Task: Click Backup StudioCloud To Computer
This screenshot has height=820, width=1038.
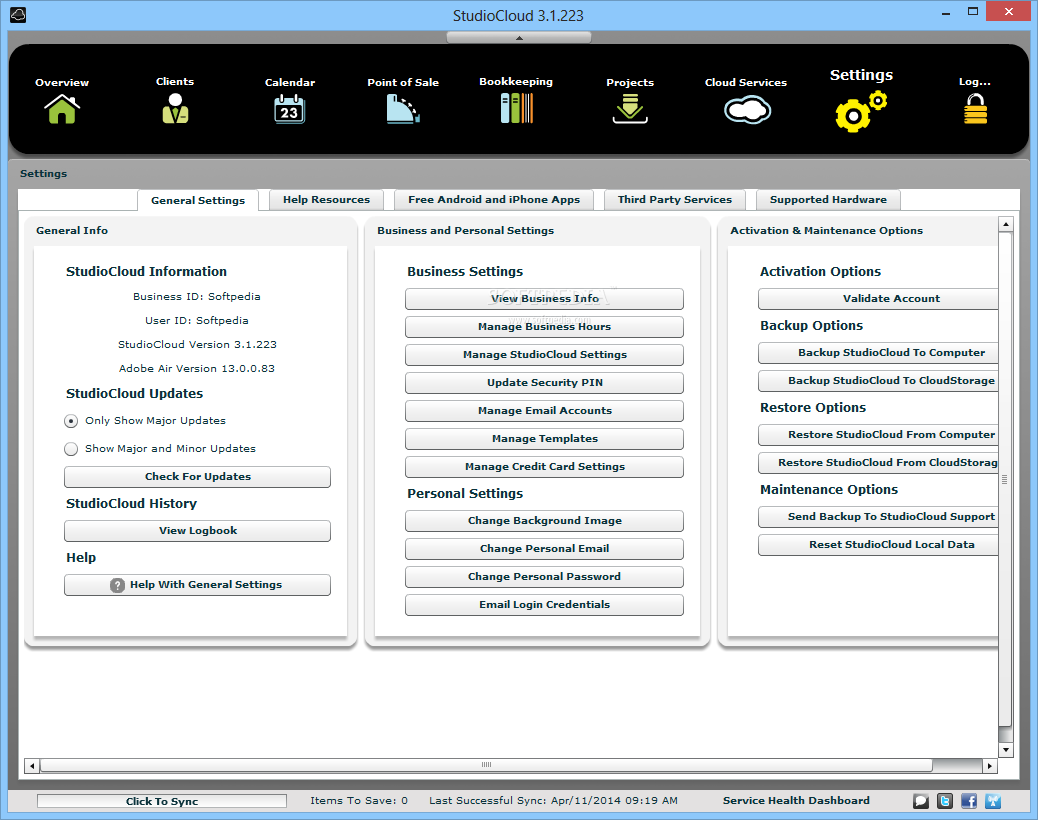Action: [x=878, y=353]
